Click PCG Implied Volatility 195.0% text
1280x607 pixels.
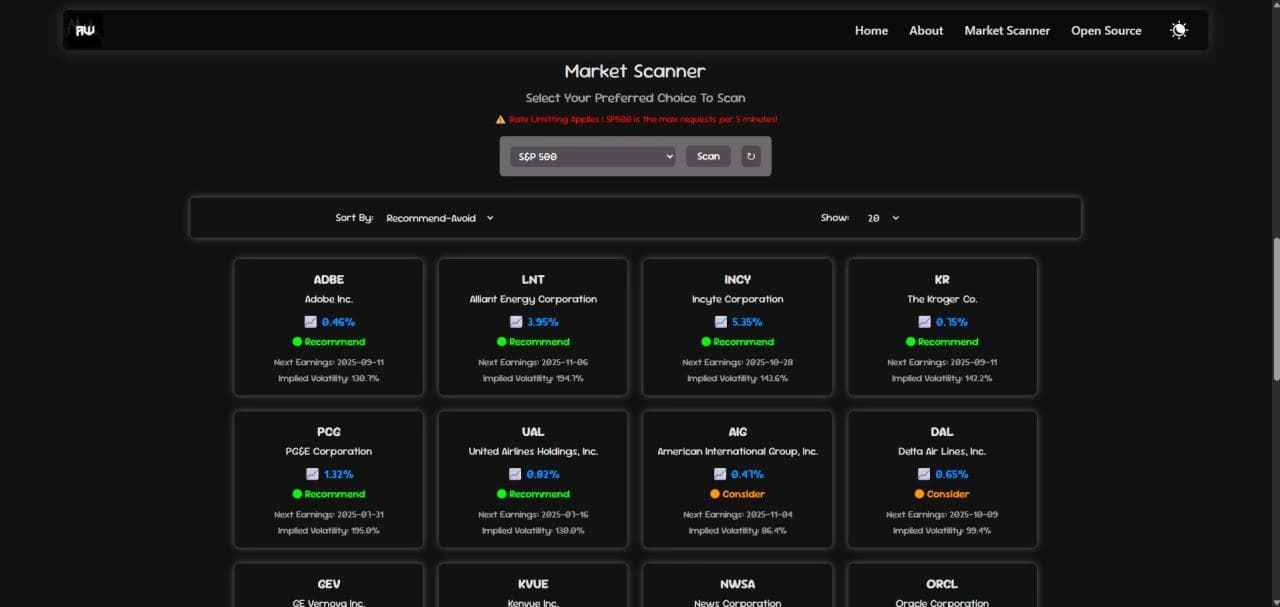point(328,530)
